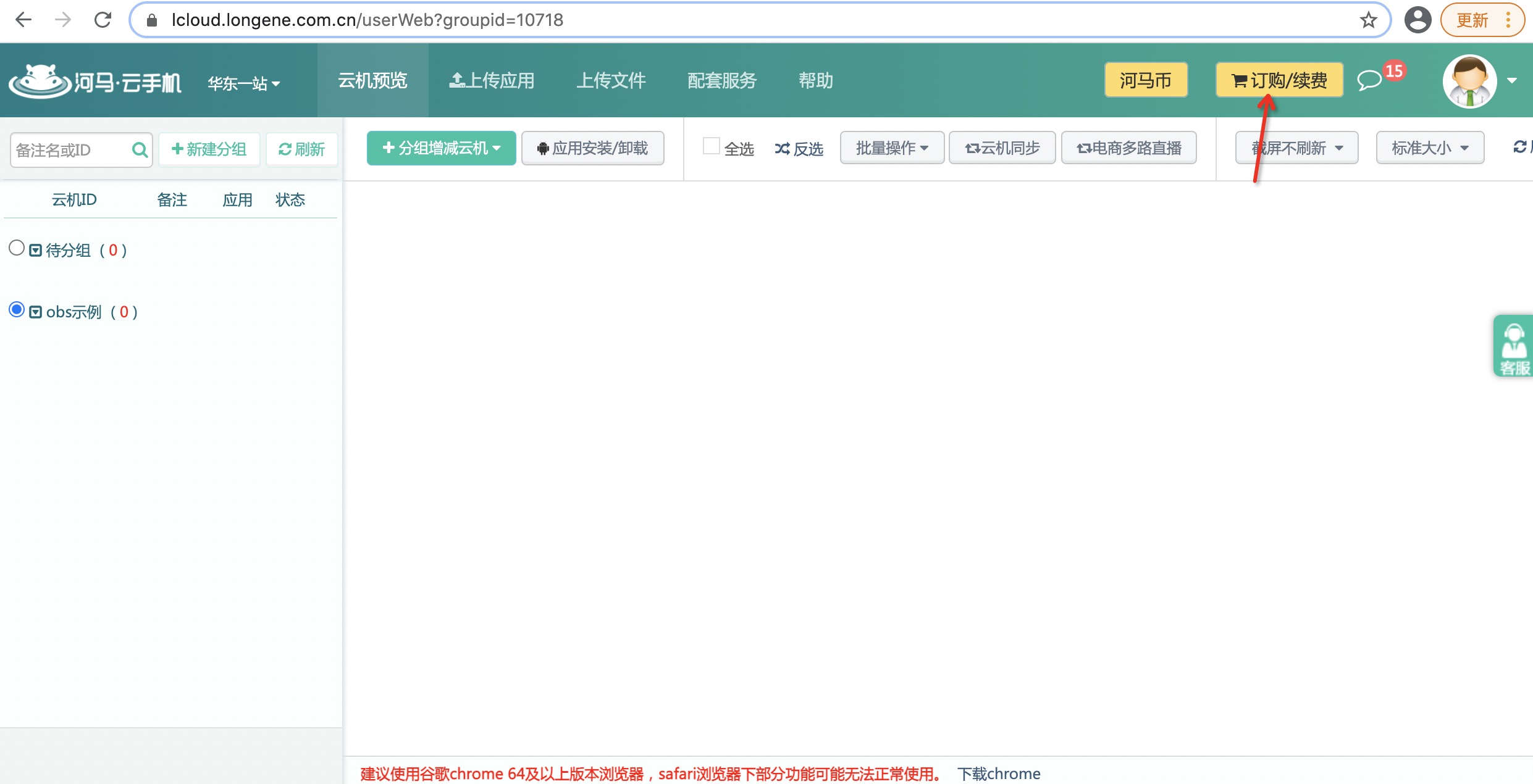Viewport: 1533px width, 784px height.
Task: Click the 状态 column header
Action: click(290, 199)
